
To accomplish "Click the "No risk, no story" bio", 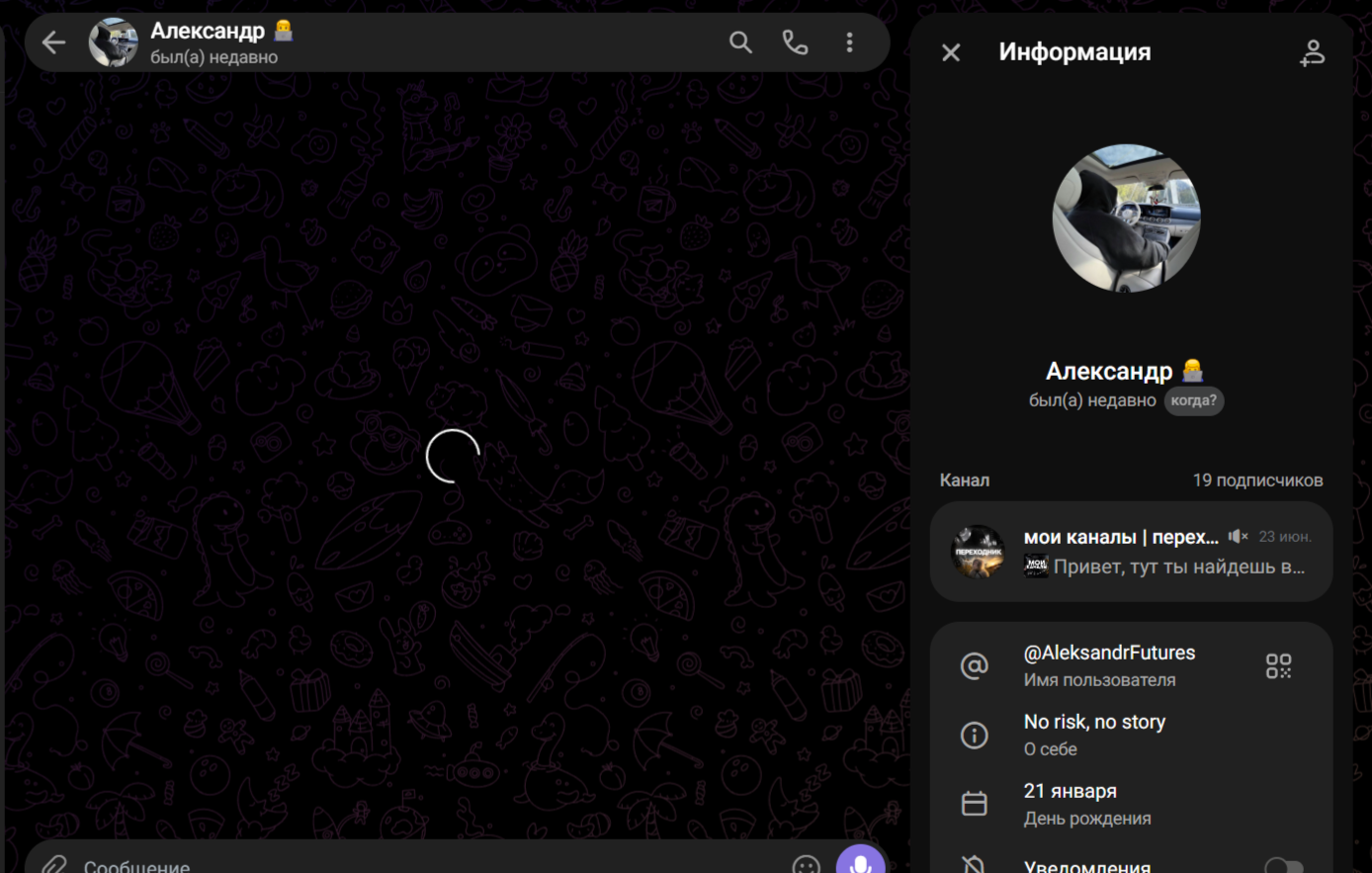I will tap(1094, 722).
